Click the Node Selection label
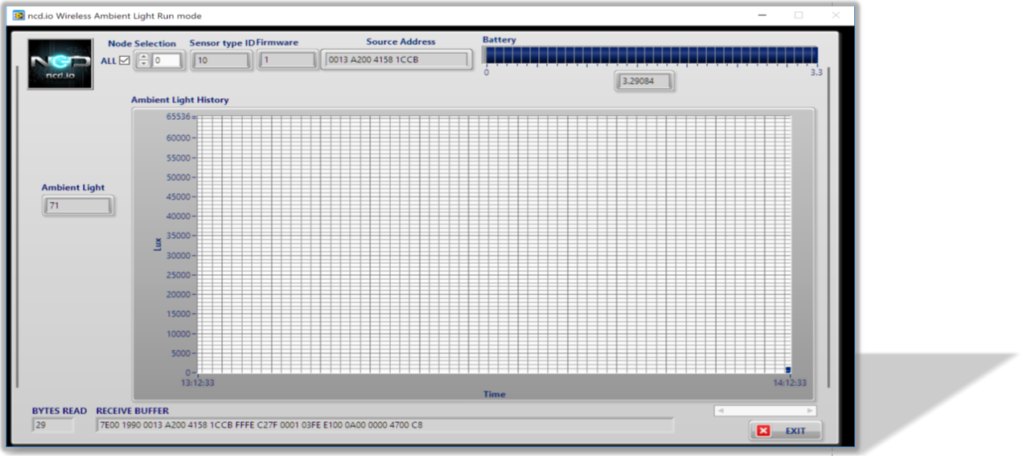The image size is (1024, 456). pos(142,44)
